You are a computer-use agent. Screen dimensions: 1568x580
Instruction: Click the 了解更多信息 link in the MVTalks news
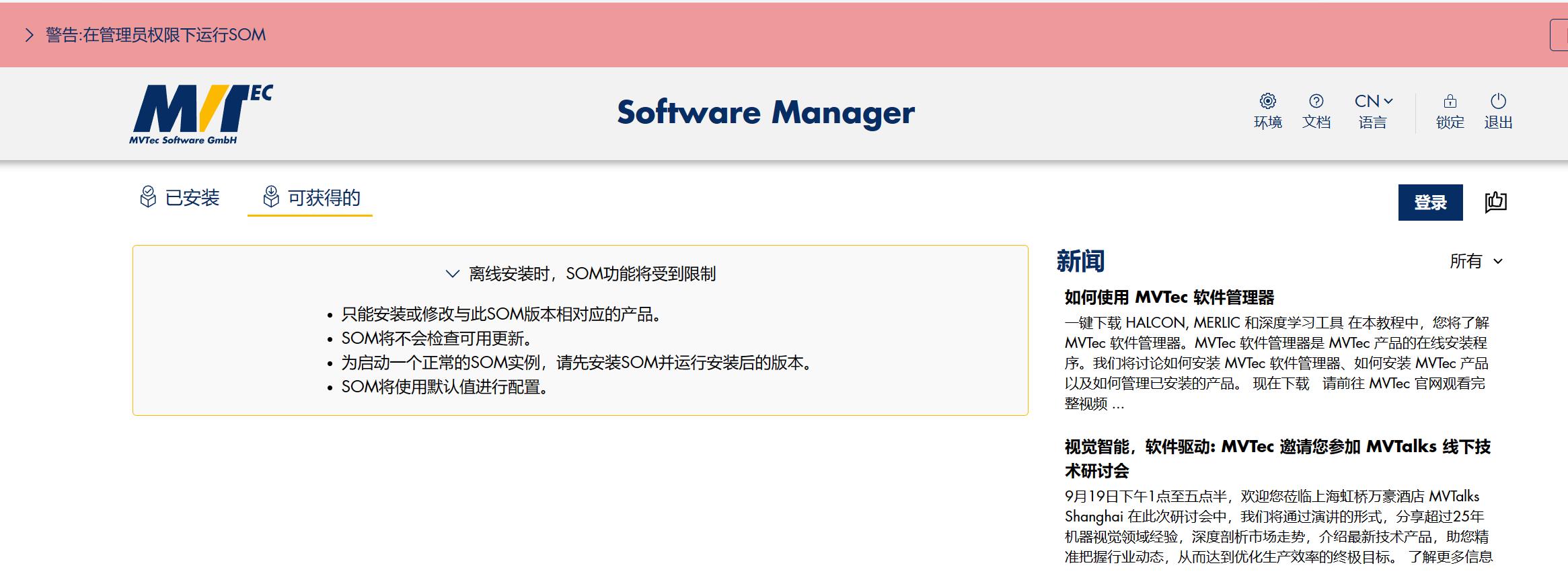click(x=1450, y=557)
